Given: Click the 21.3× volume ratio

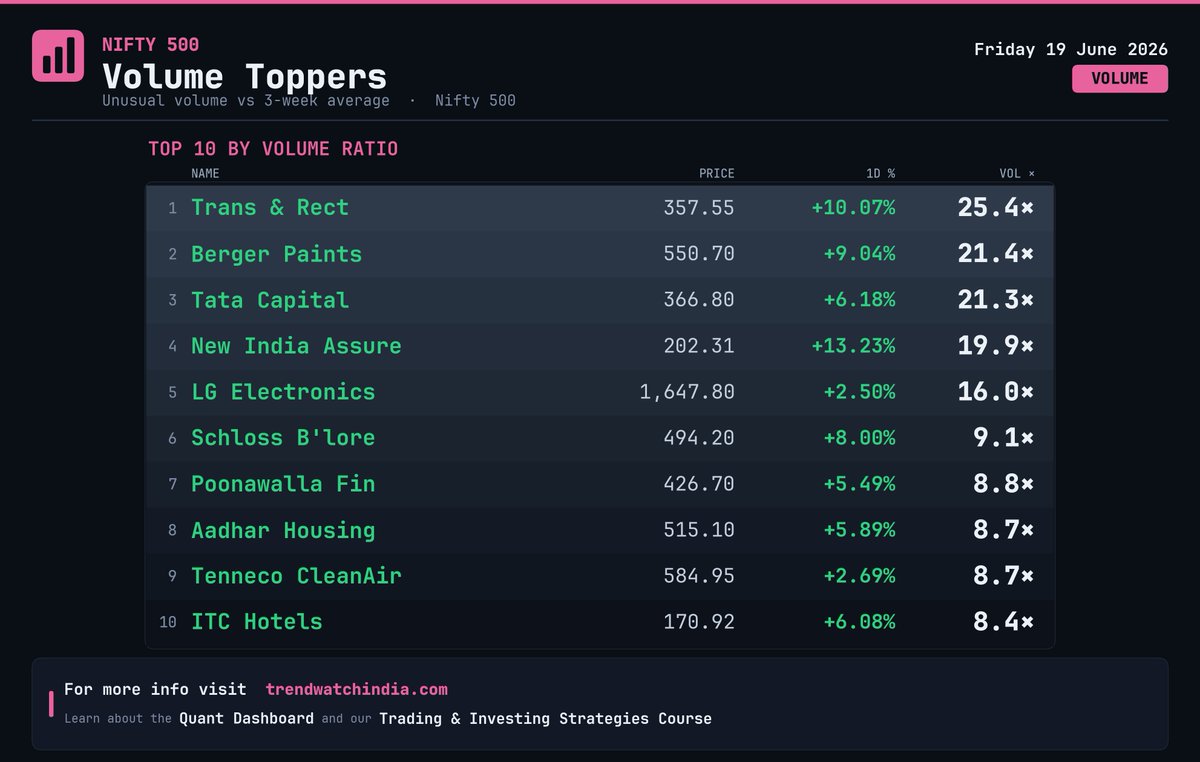Looking at the screenshot, I should point(995,300).
